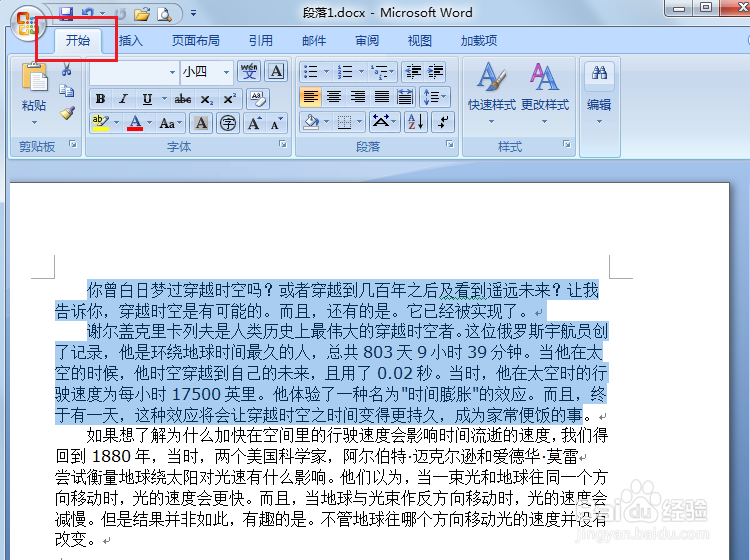The width and height of the screenshot is (750, 560).
Task: Click the Office button logo
Action: tap(26, 23)
